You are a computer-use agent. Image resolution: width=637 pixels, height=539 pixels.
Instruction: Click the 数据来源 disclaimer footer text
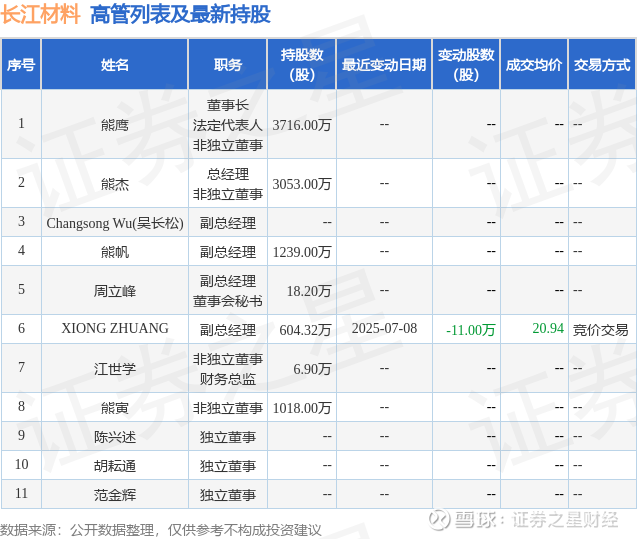point(160,530)
